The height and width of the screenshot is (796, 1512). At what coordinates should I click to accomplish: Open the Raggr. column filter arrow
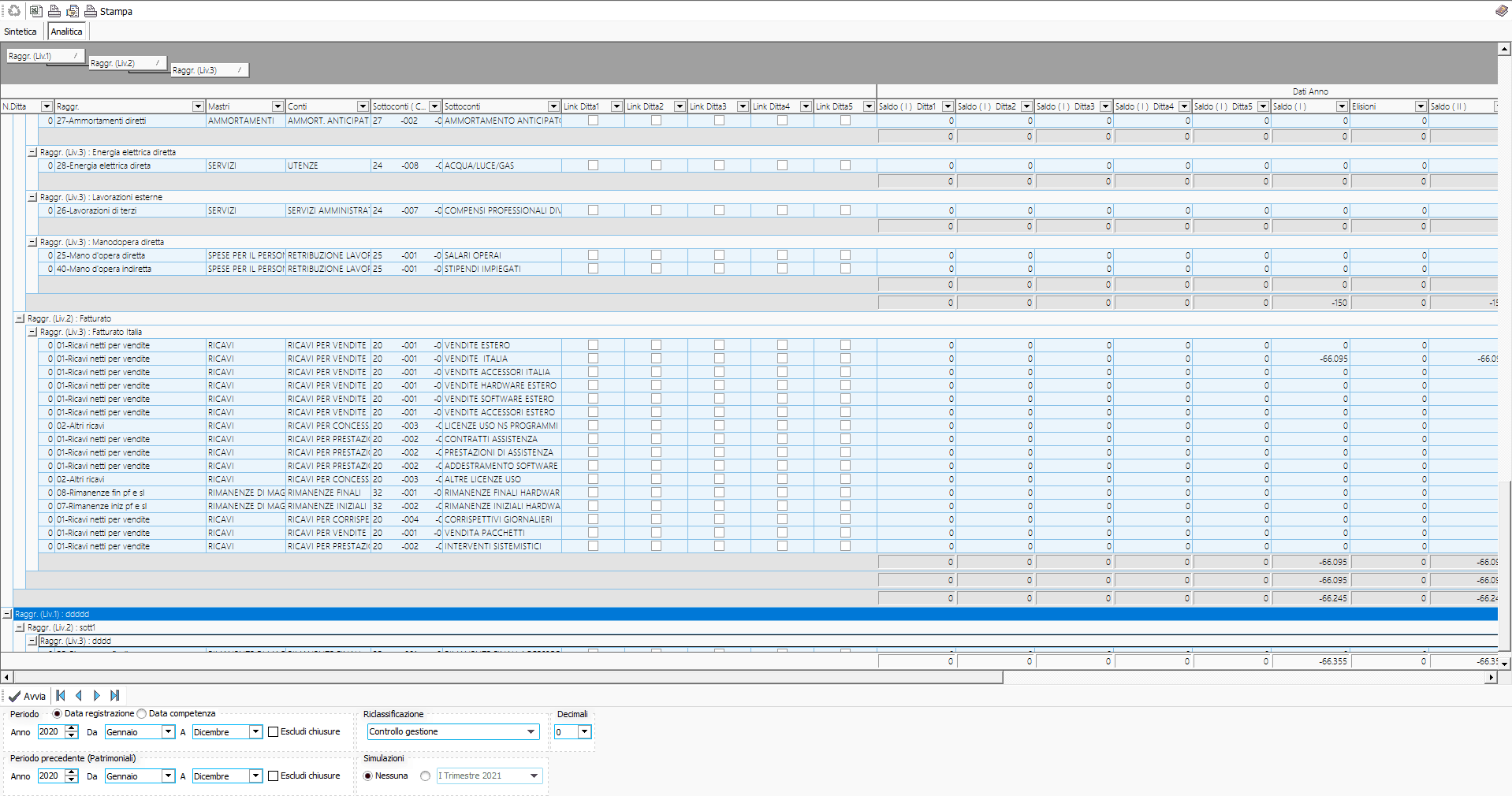pyautogui.click(x=198, y=106)
